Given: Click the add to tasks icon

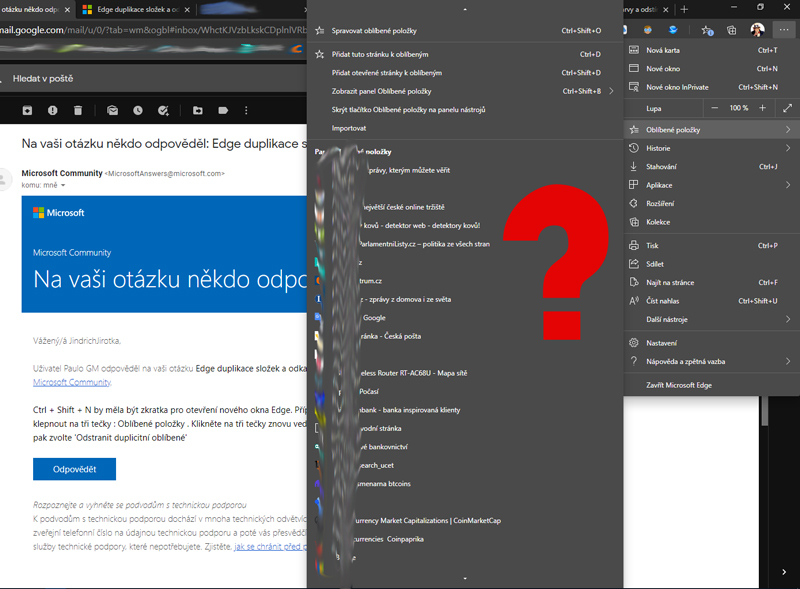Looking at the screenshot, I should (x=163, y=110).
